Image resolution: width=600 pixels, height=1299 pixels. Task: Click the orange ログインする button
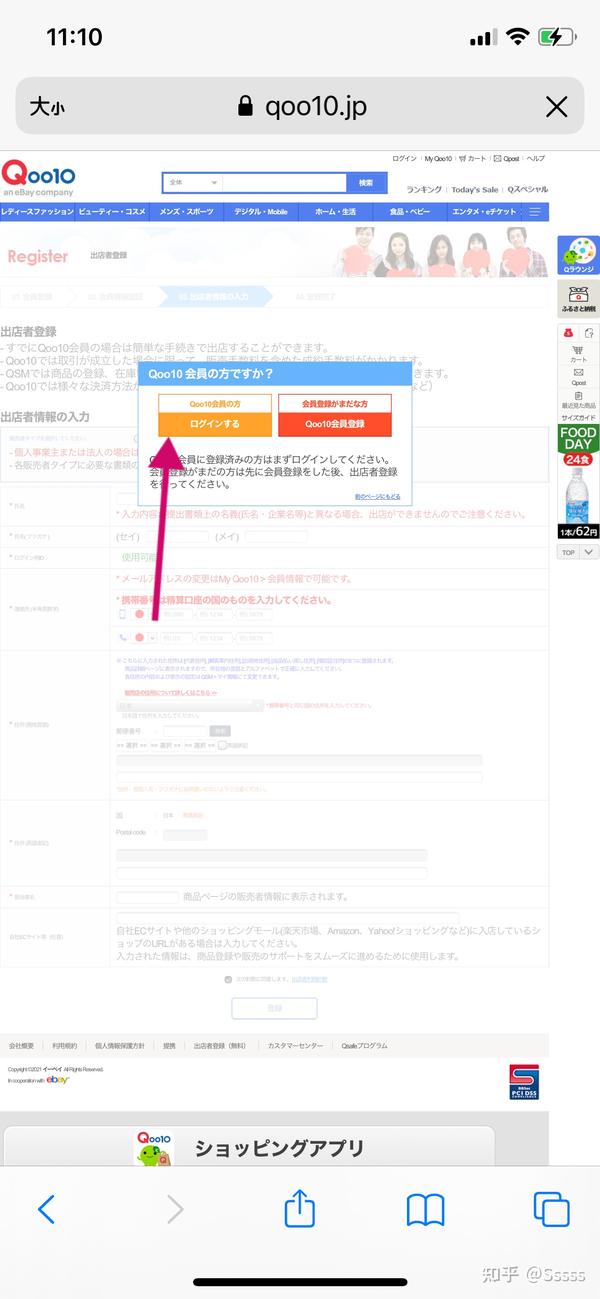(215, 424)
